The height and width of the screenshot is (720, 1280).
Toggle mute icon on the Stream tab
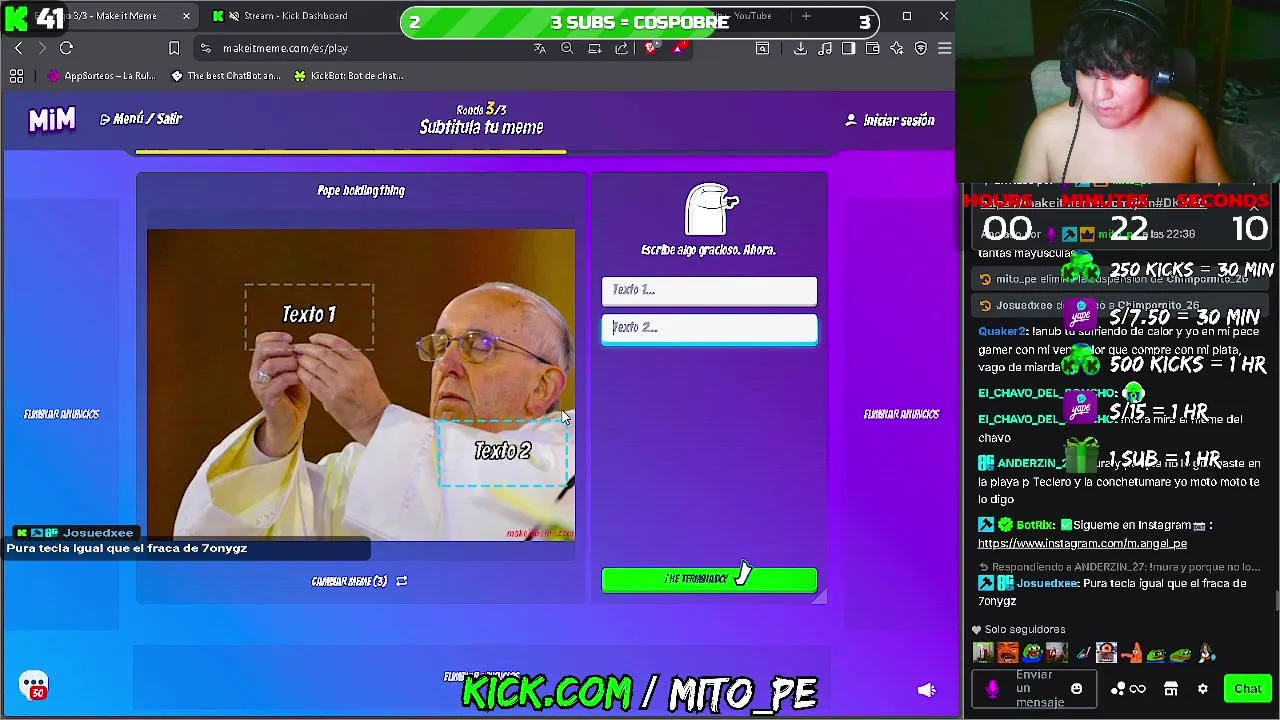pos(234,16)
